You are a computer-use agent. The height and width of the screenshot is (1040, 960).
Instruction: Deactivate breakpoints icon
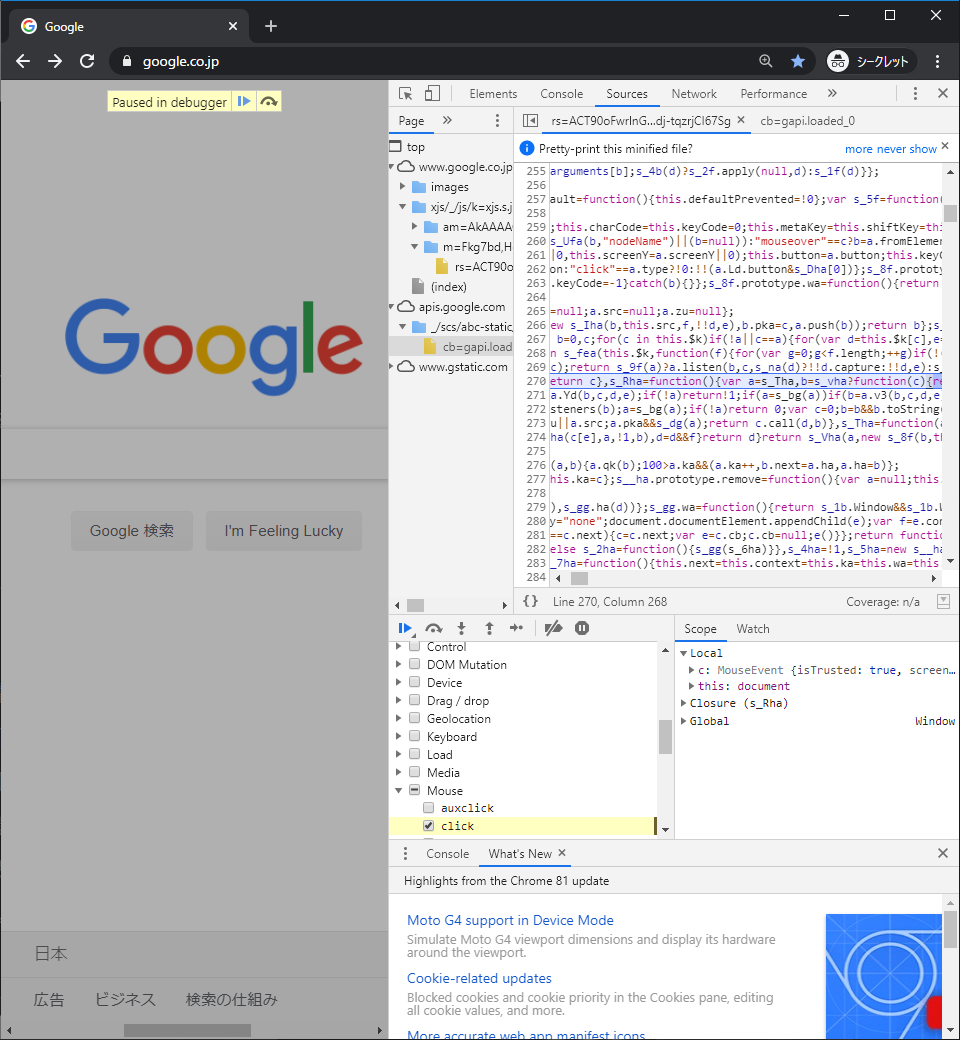pyautogui.click(x=553, y=628)
